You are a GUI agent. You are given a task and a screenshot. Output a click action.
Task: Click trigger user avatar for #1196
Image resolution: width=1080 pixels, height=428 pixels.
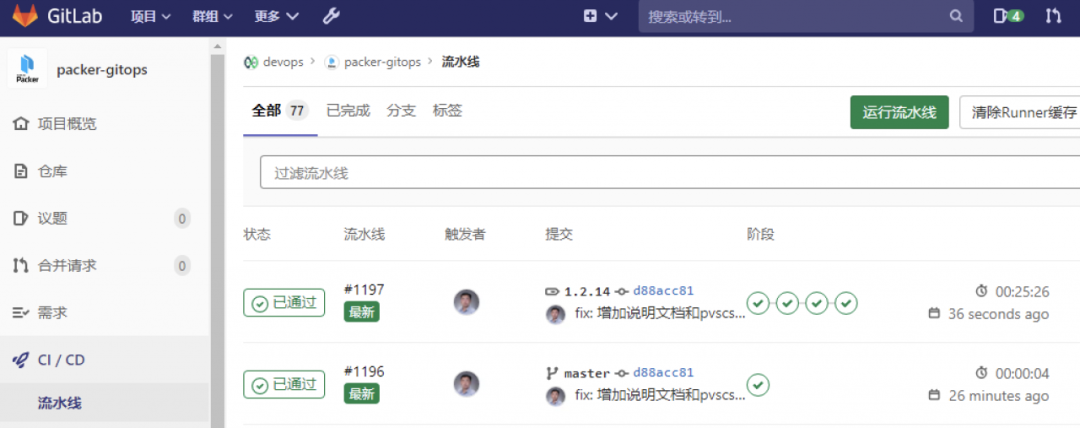[466, 384]
